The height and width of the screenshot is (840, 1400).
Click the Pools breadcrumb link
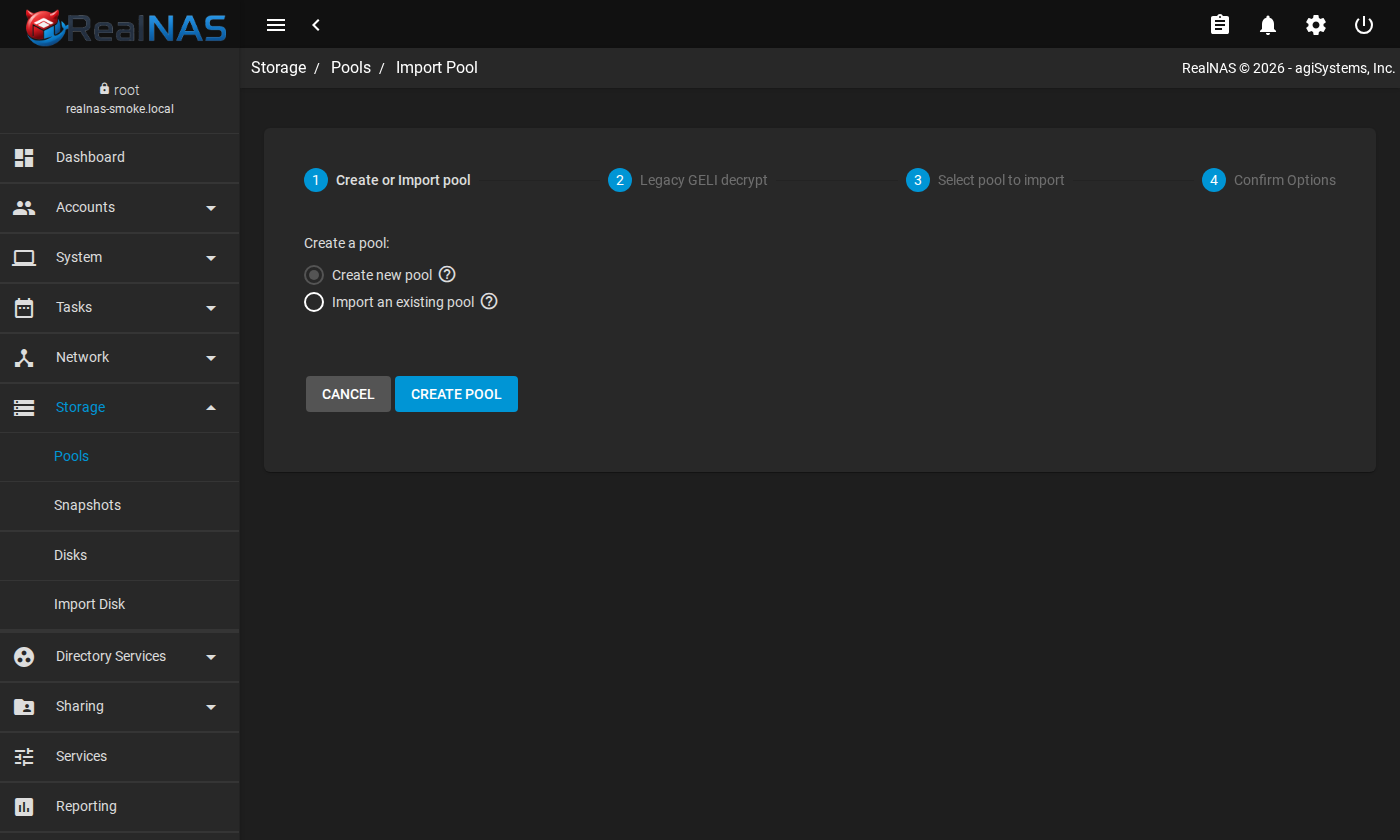click(351, 68)
